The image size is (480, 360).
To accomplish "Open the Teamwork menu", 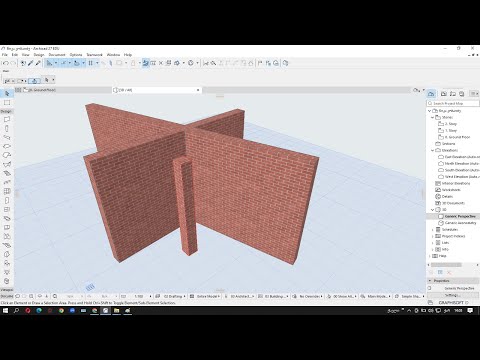I will point(95,55).
